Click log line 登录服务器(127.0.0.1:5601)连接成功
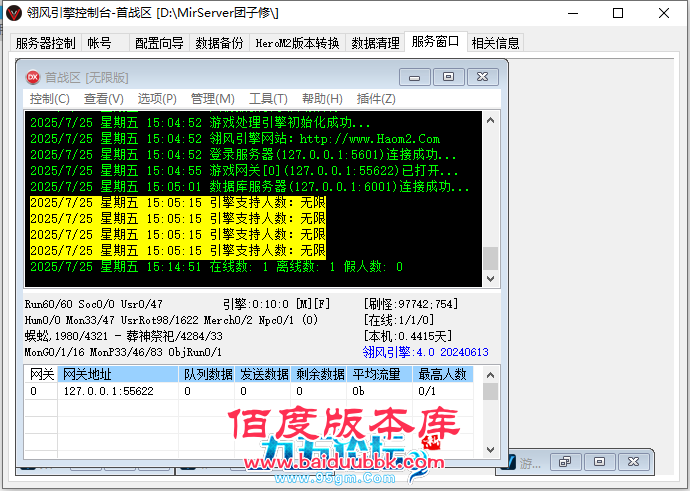 [x=243, y=154]
